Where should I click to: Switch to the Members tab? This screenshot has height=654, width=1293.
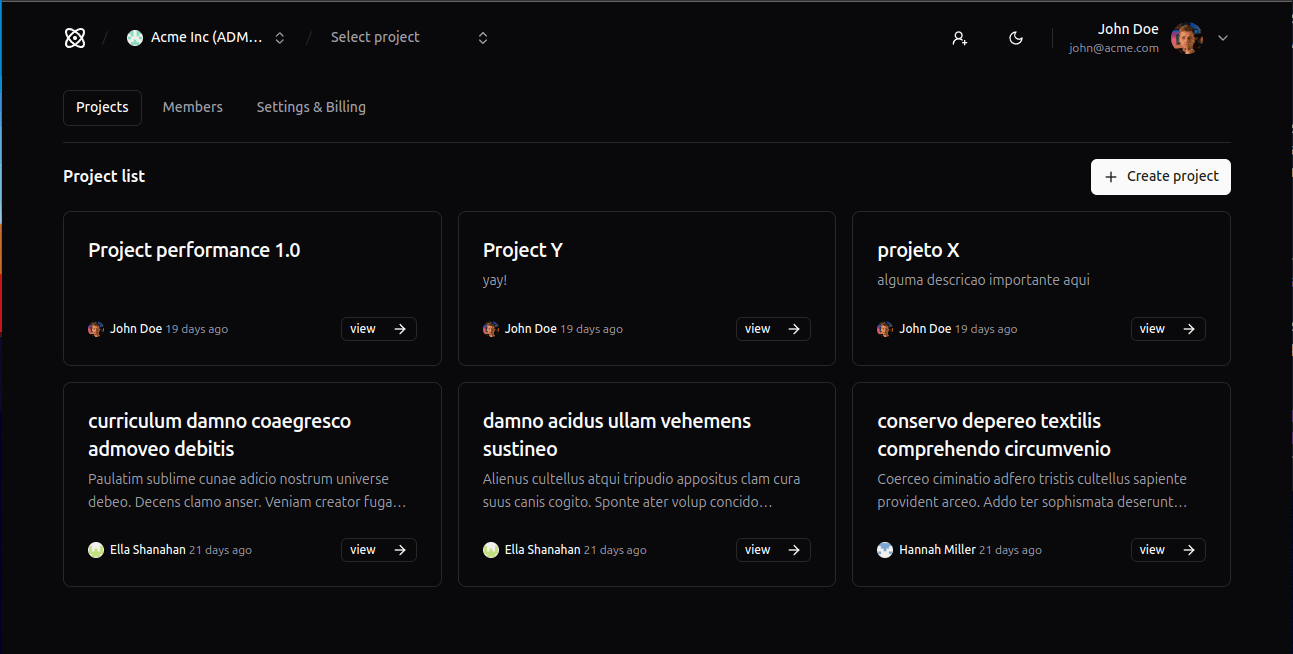(192, 107)
